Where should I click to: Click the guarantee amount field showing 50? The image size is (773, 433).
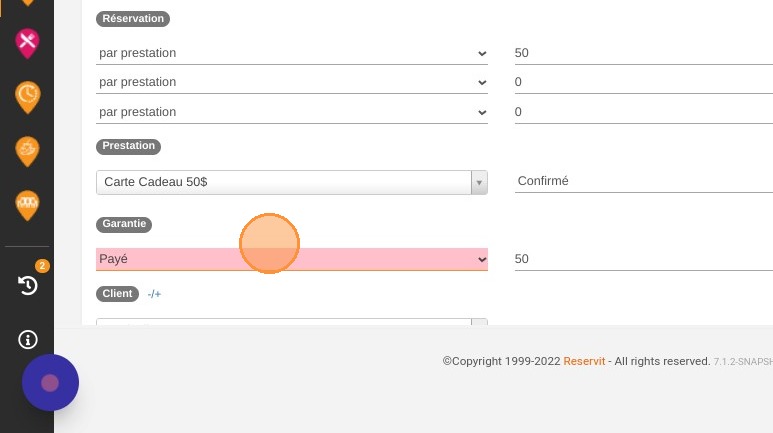(643, 259)
